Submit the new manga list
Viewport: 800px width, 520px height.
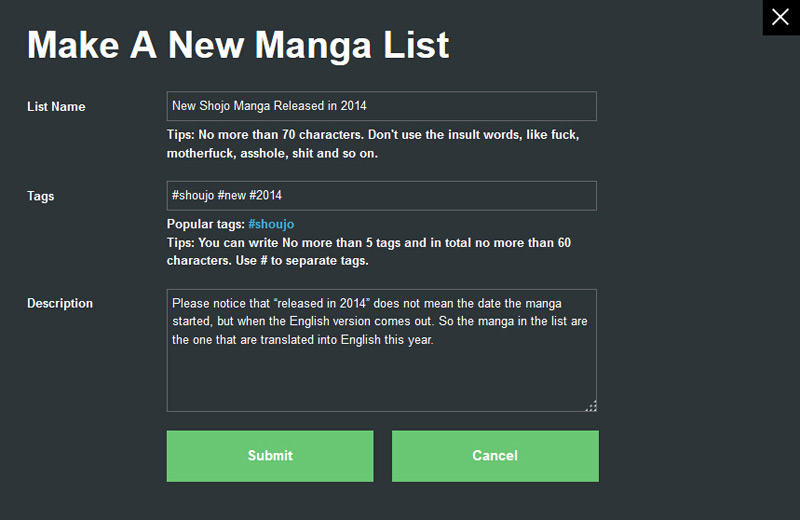270,456
